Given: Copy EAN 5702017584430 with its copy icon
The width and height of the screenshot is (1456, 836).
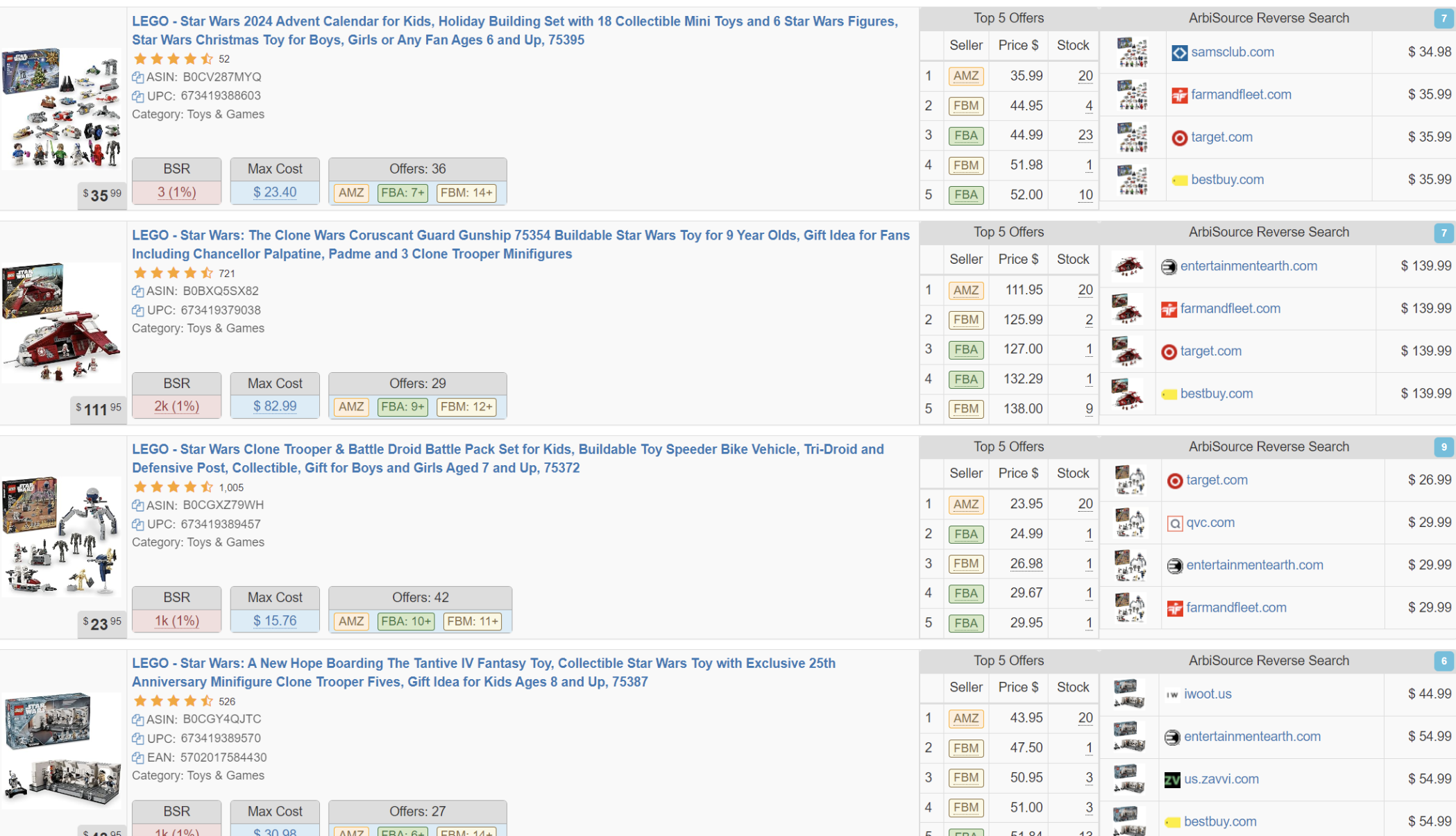Looking at the screenshot, I should 138,758.
